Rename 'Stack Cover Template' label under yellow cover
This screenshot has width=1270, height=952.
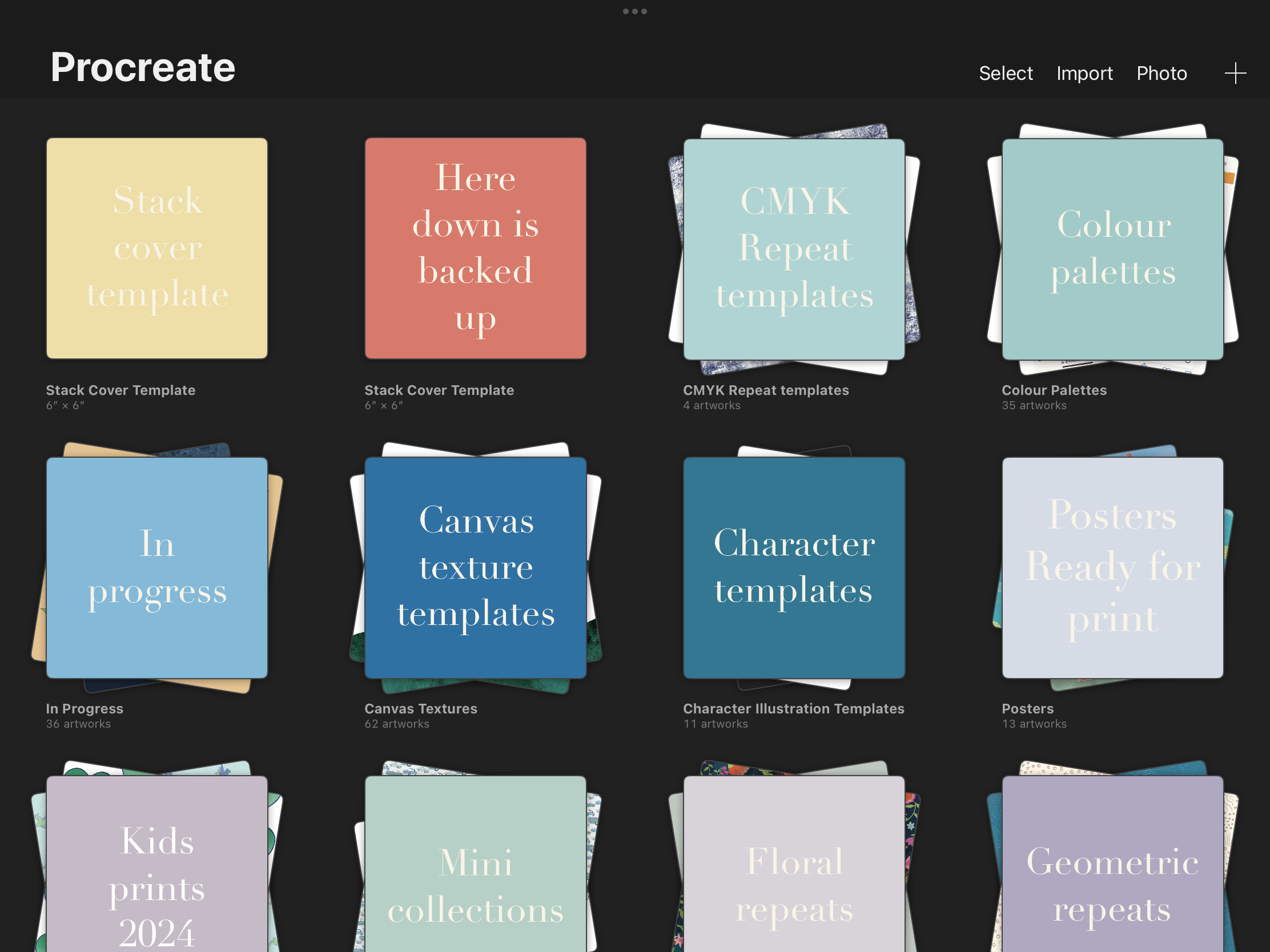click(x=120, y=390)
